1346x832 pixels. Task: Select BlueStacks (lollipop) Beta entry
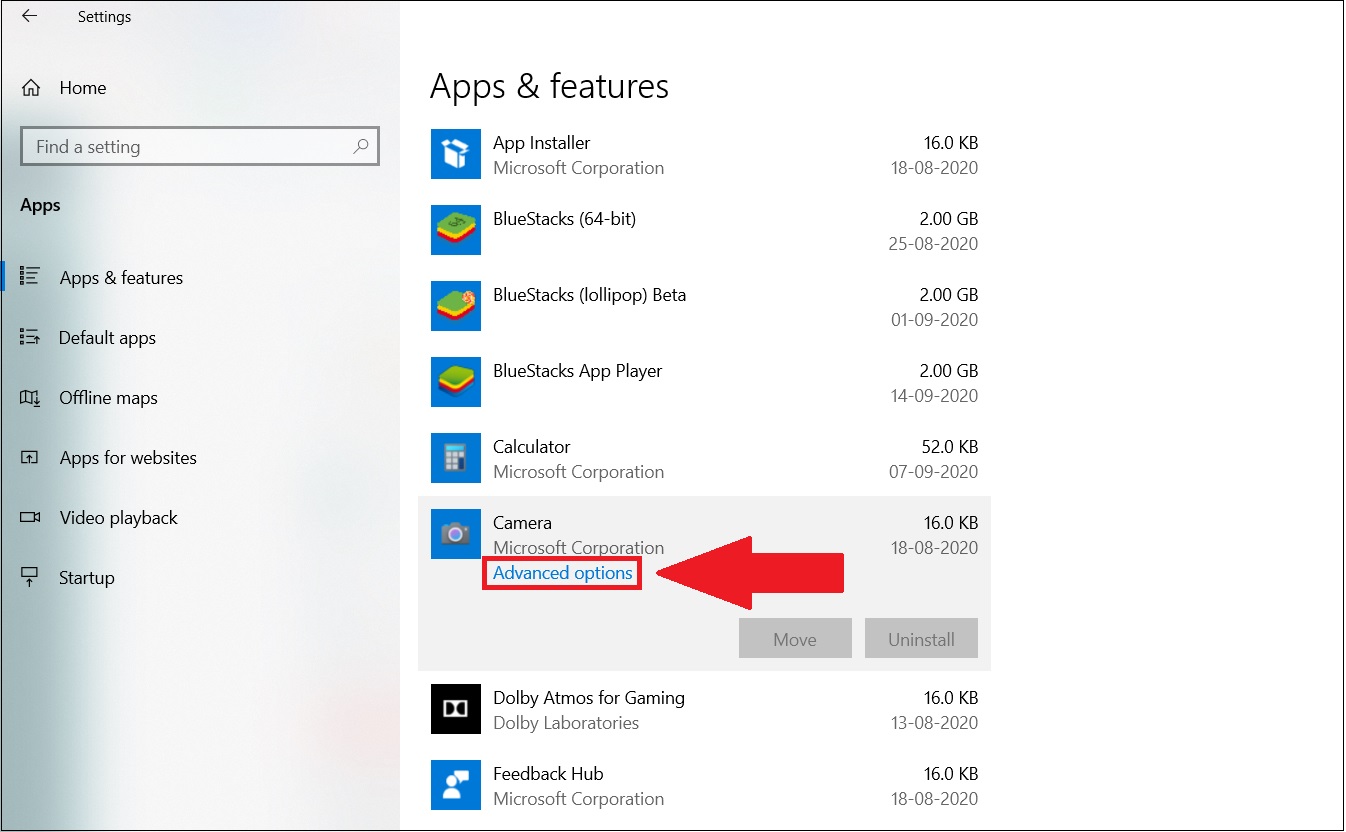pos(704,306)
